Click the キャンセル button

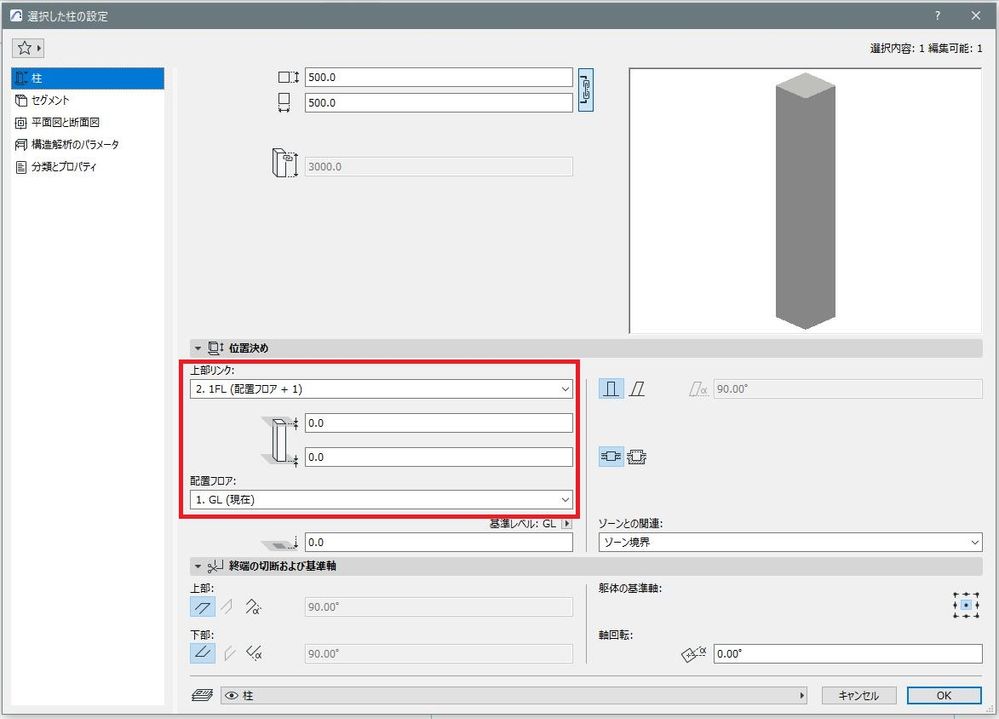(858, 695)
